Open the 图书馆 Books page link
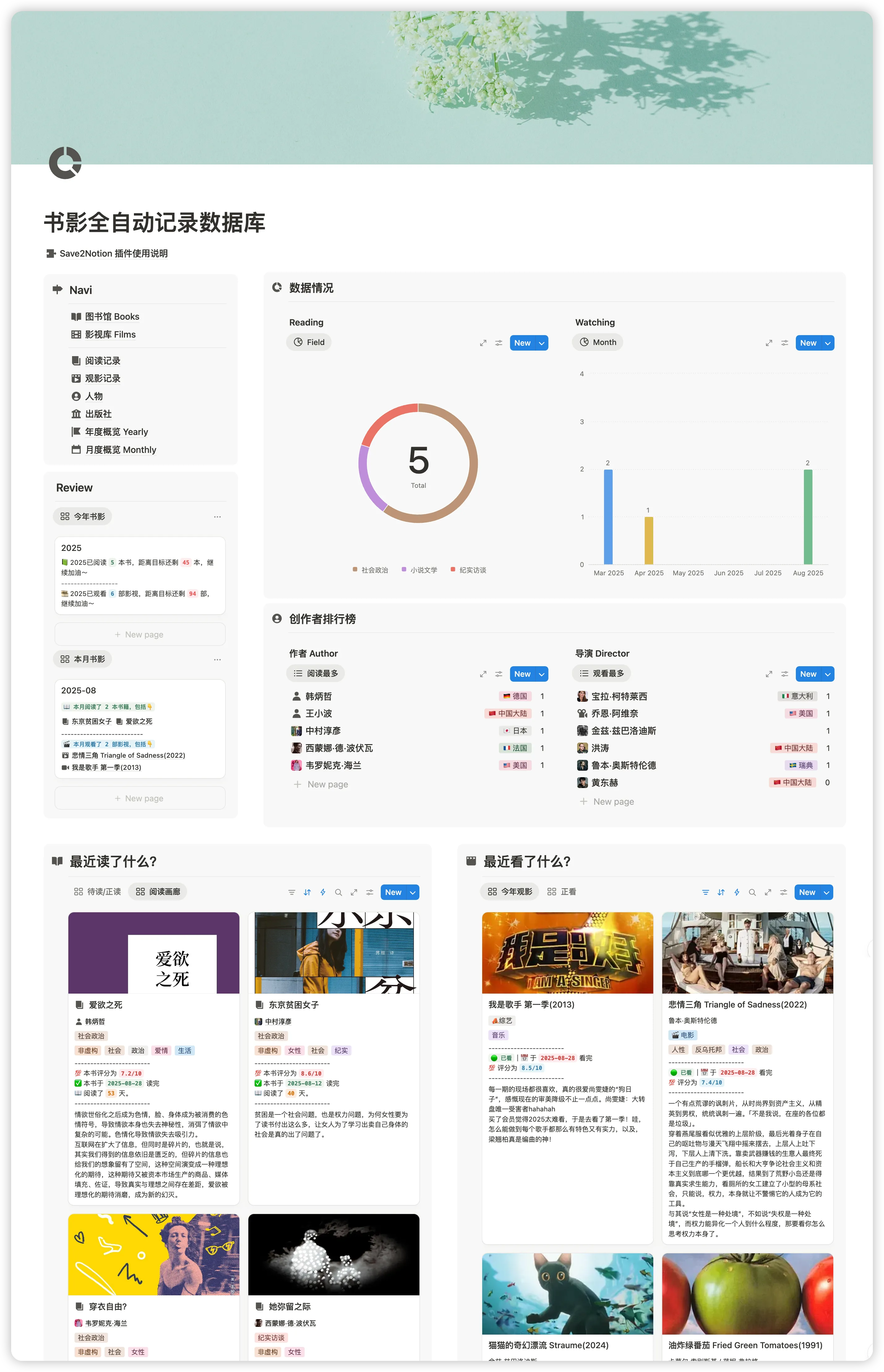This screenshot has height=1372, width=884. (112, 317)
